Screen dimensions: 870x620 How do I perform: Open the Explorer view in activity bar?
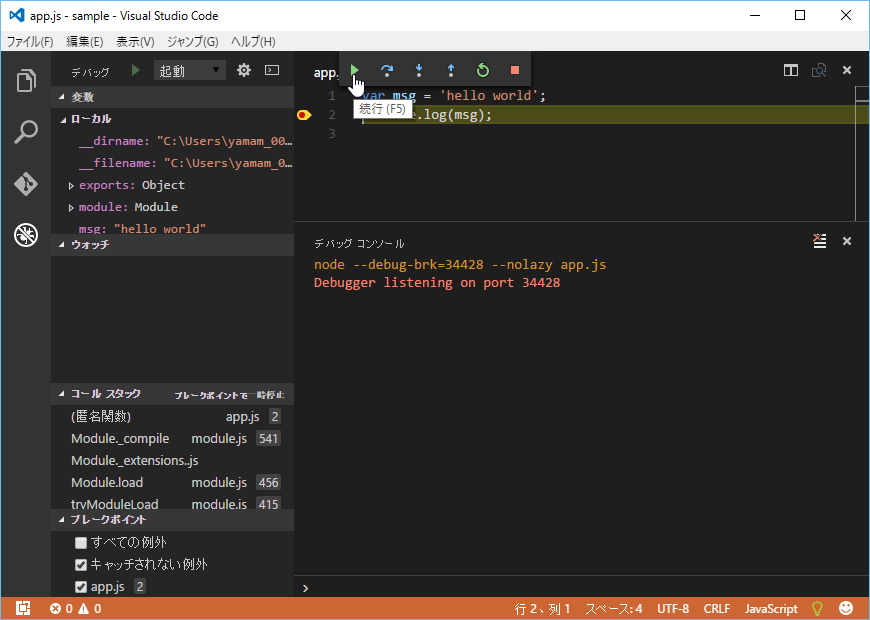[x=25, y=81]
